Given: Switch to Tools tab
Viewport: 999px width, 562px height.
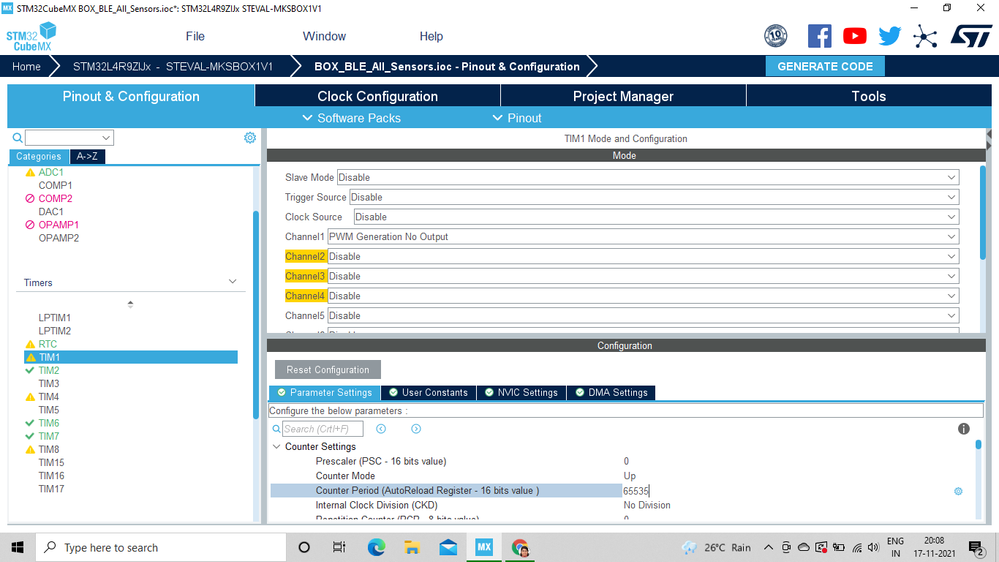Looking at the screenshot, I should (869, 96).
